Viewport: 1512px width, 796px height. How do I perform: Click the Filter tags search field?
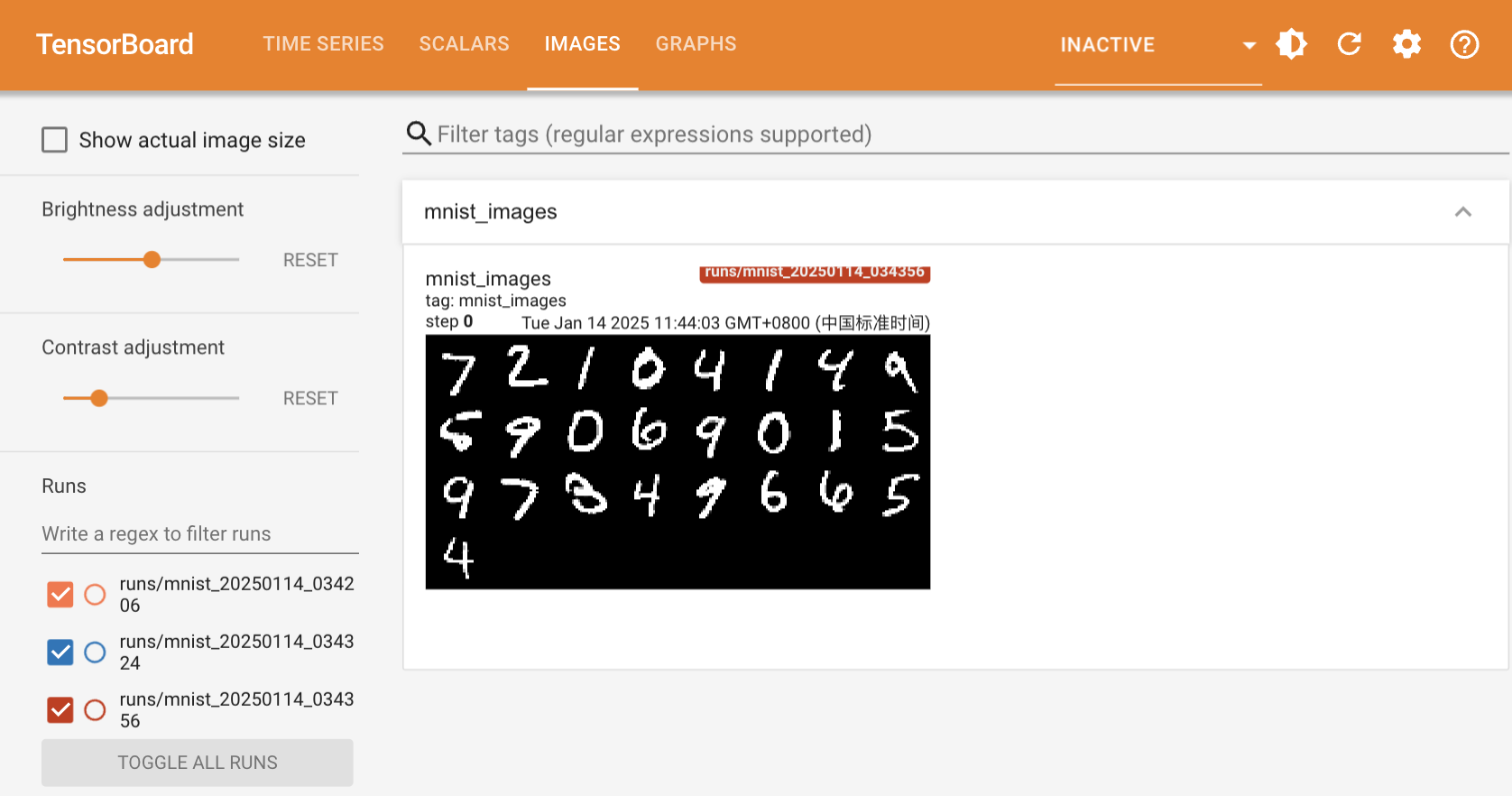coord(965,134)
